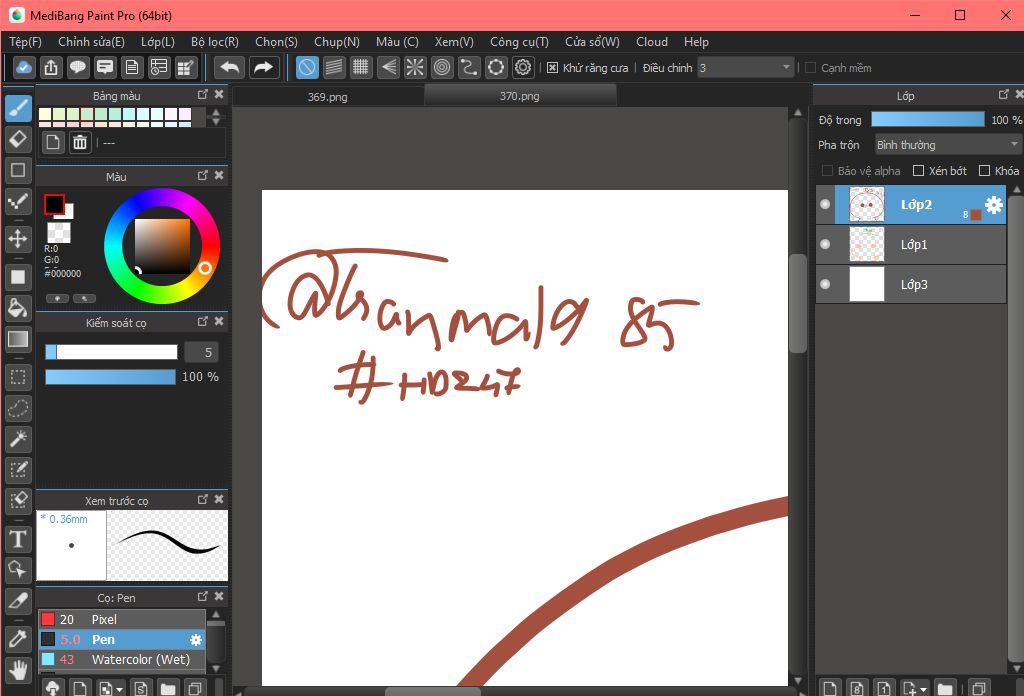Select the Lớp1 layer

coord(911,245)
